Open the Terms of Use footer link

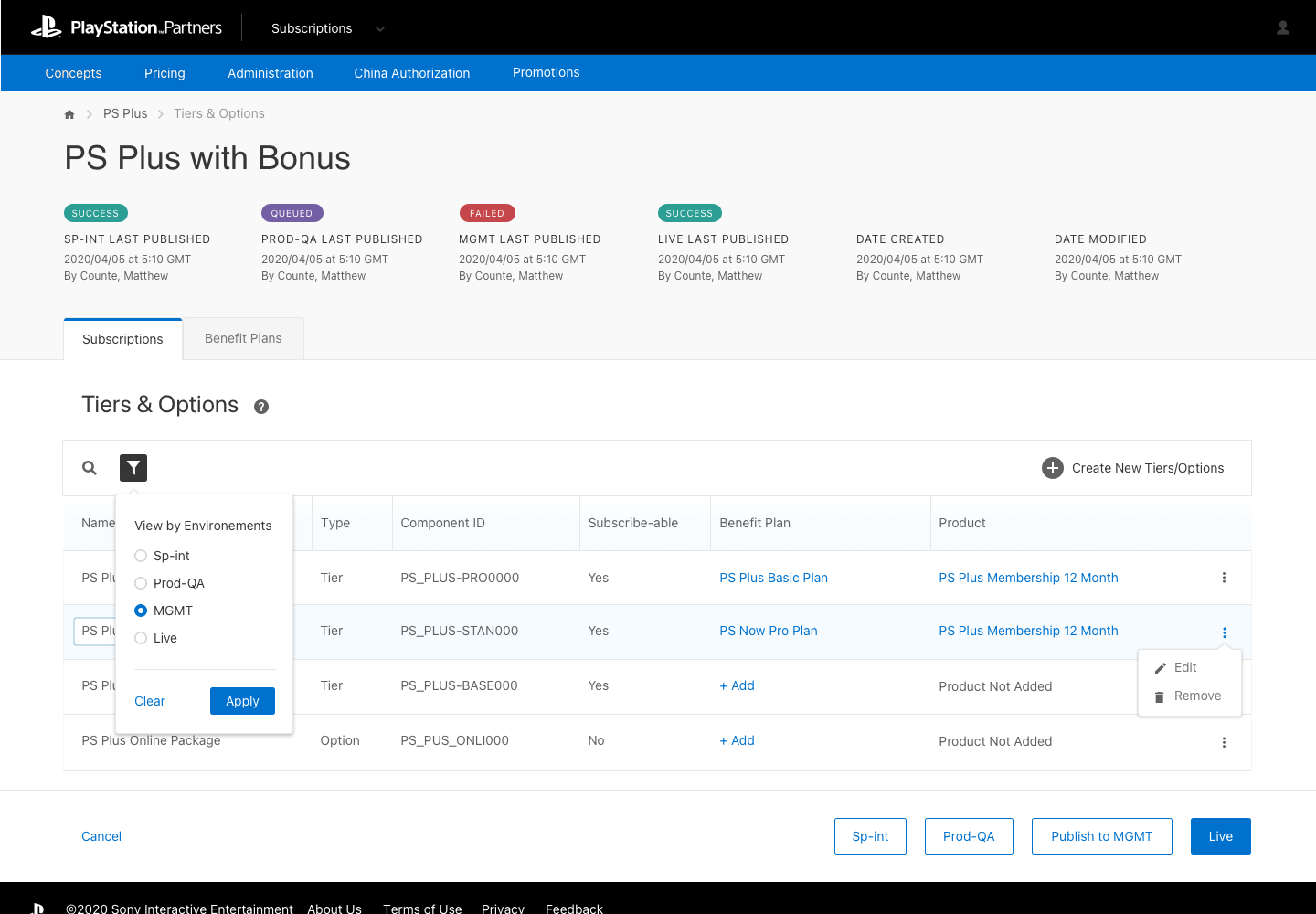pos(422,909)
